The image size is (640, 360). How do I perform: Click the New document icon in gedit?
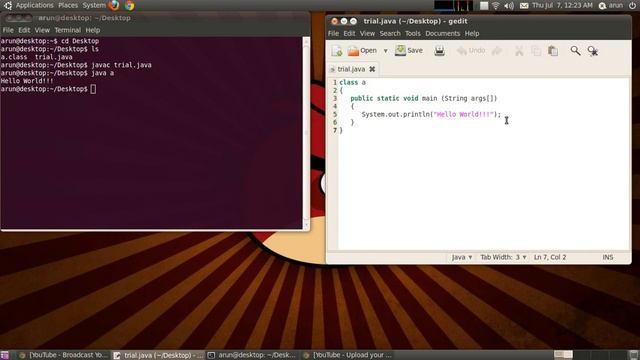click(337, 51)
